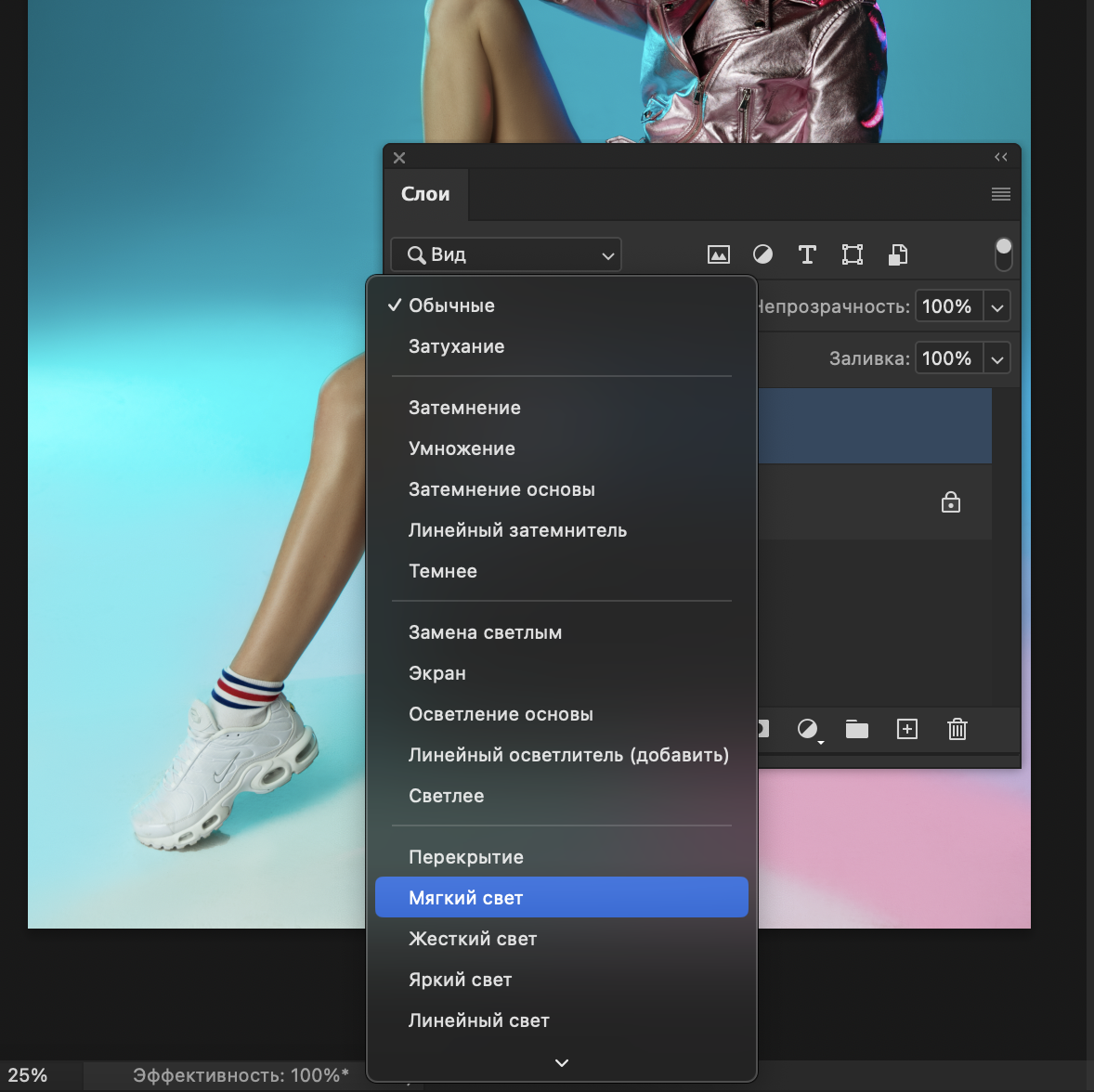Create a new group folder icon
The image size is (1094, 1092).
click(857, 730)
